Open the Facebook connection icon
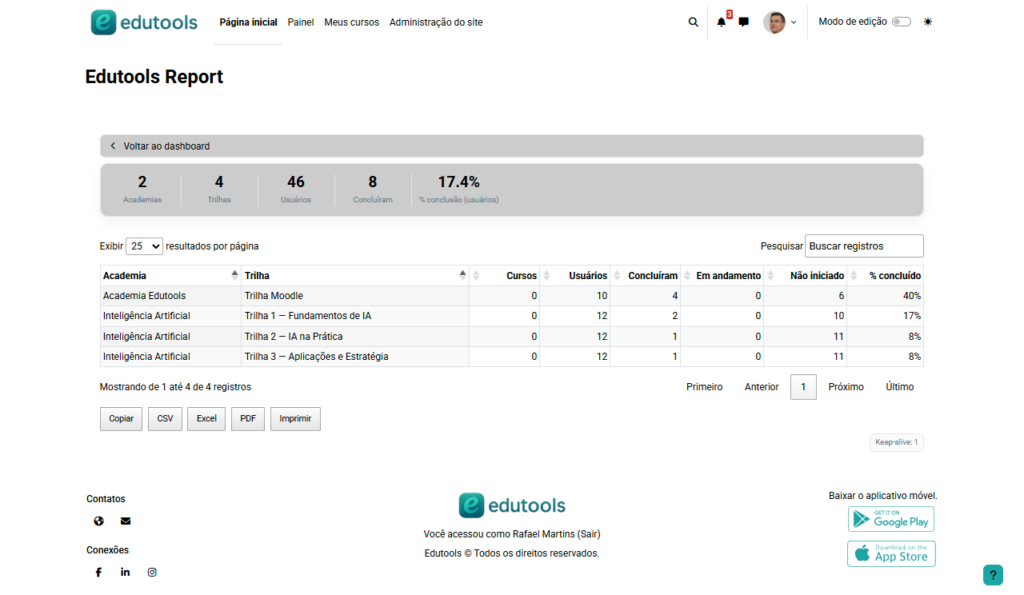 99,572
